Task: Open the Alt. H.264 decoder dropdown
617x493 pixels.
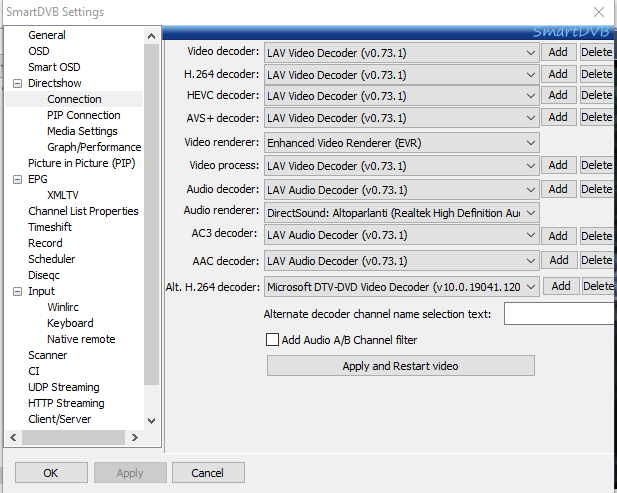Action: 401,287
